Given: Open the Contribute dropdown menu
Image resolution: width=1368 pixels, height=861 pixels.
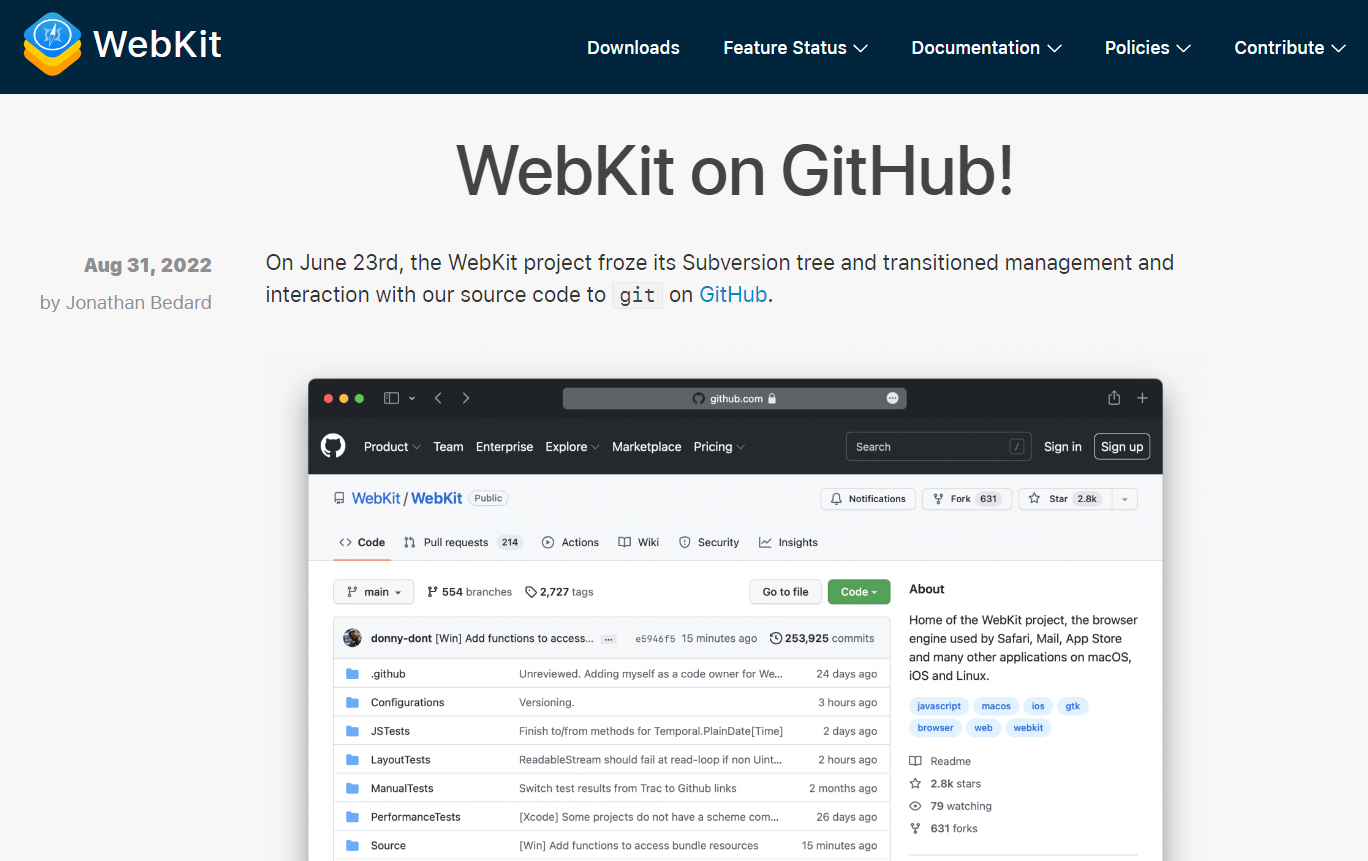Looking at the screenshot, I should (x=1289, y=48).
